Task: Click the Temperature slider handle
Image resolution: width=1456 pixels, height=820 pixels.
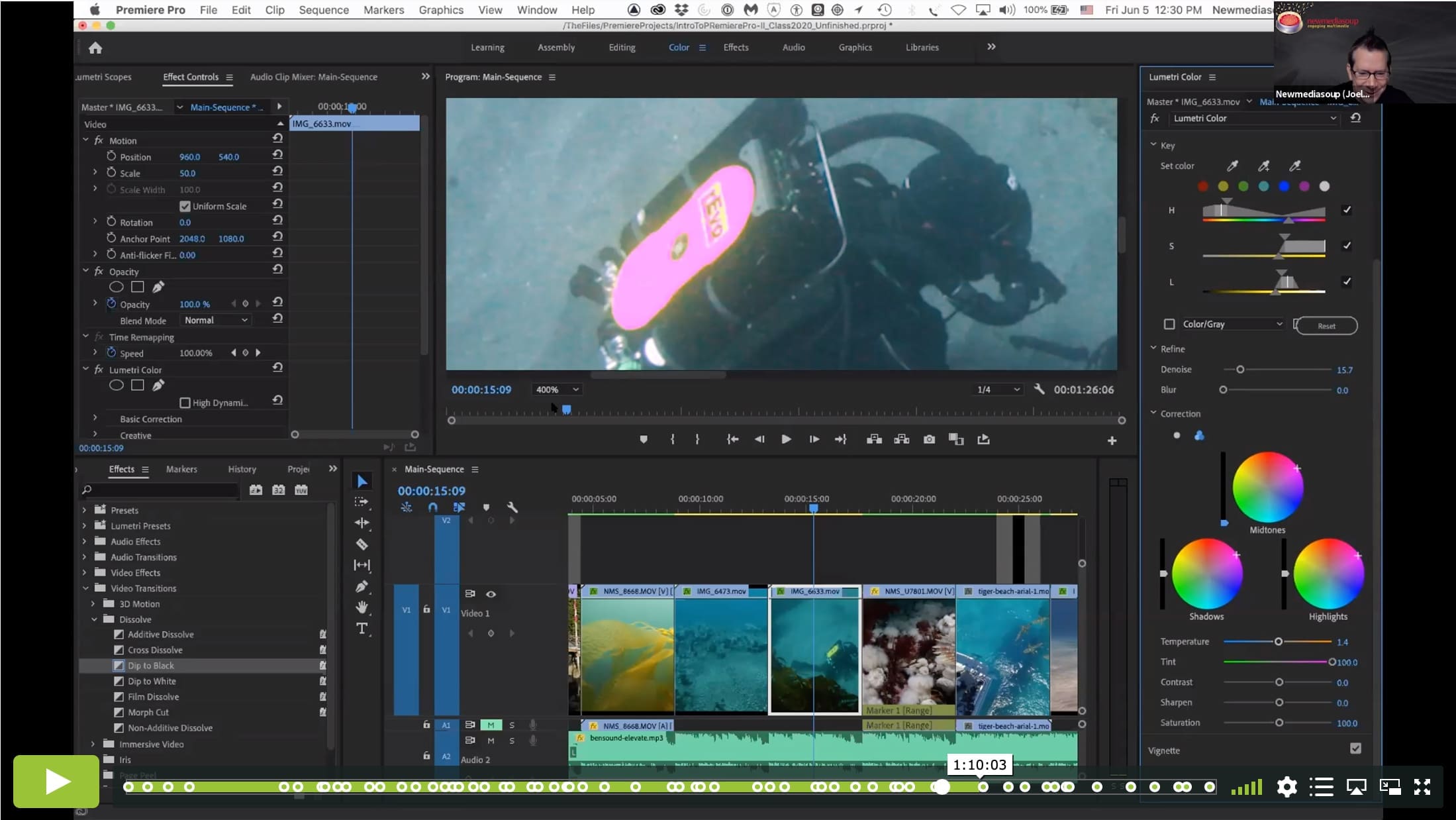Action: click(x=1278, y=642)
